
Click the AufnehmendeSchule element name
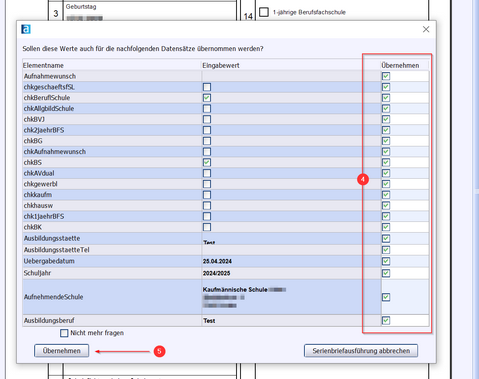(53, 297)
